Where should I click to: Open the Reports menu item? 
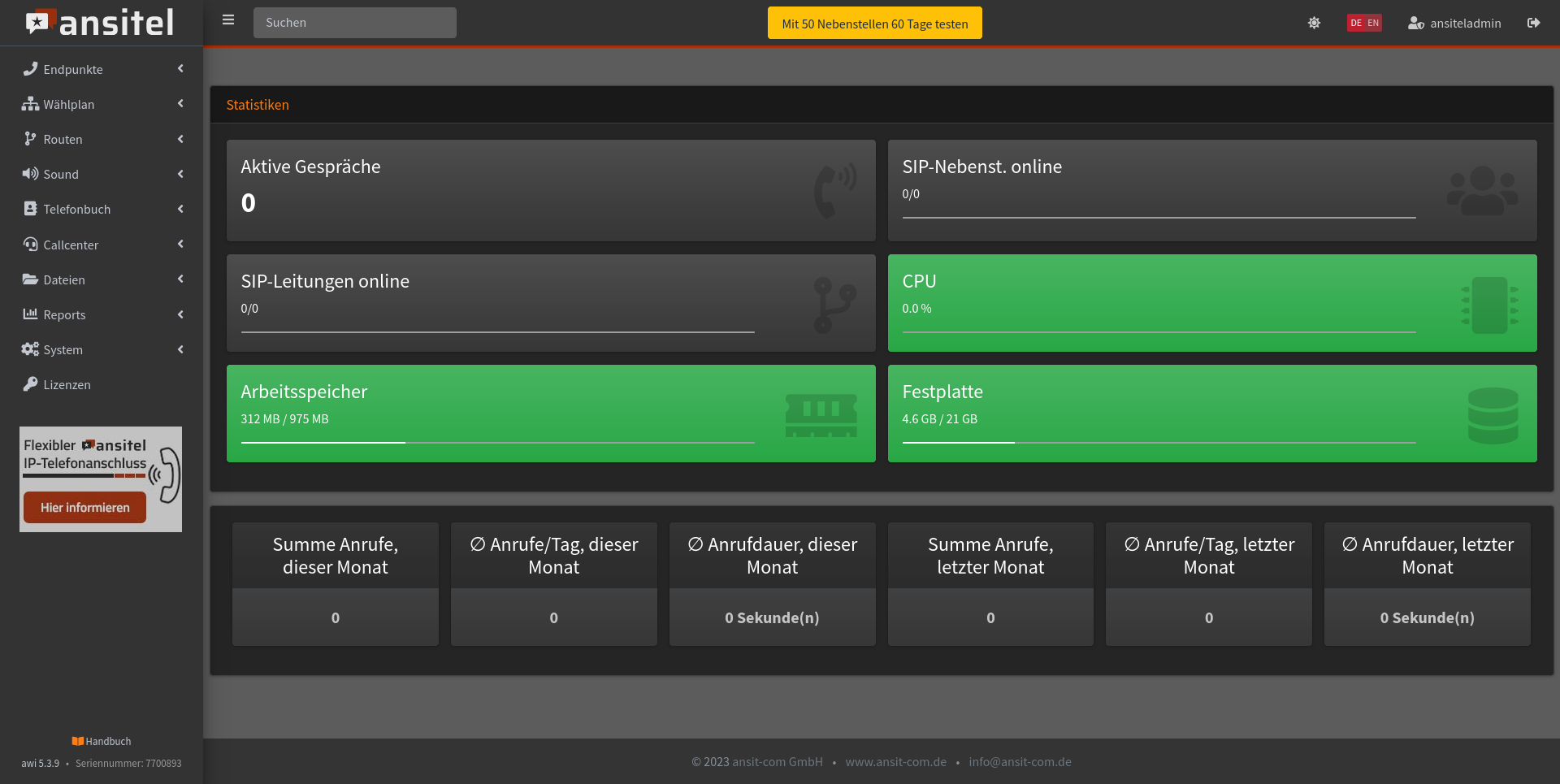click(64, 314)
